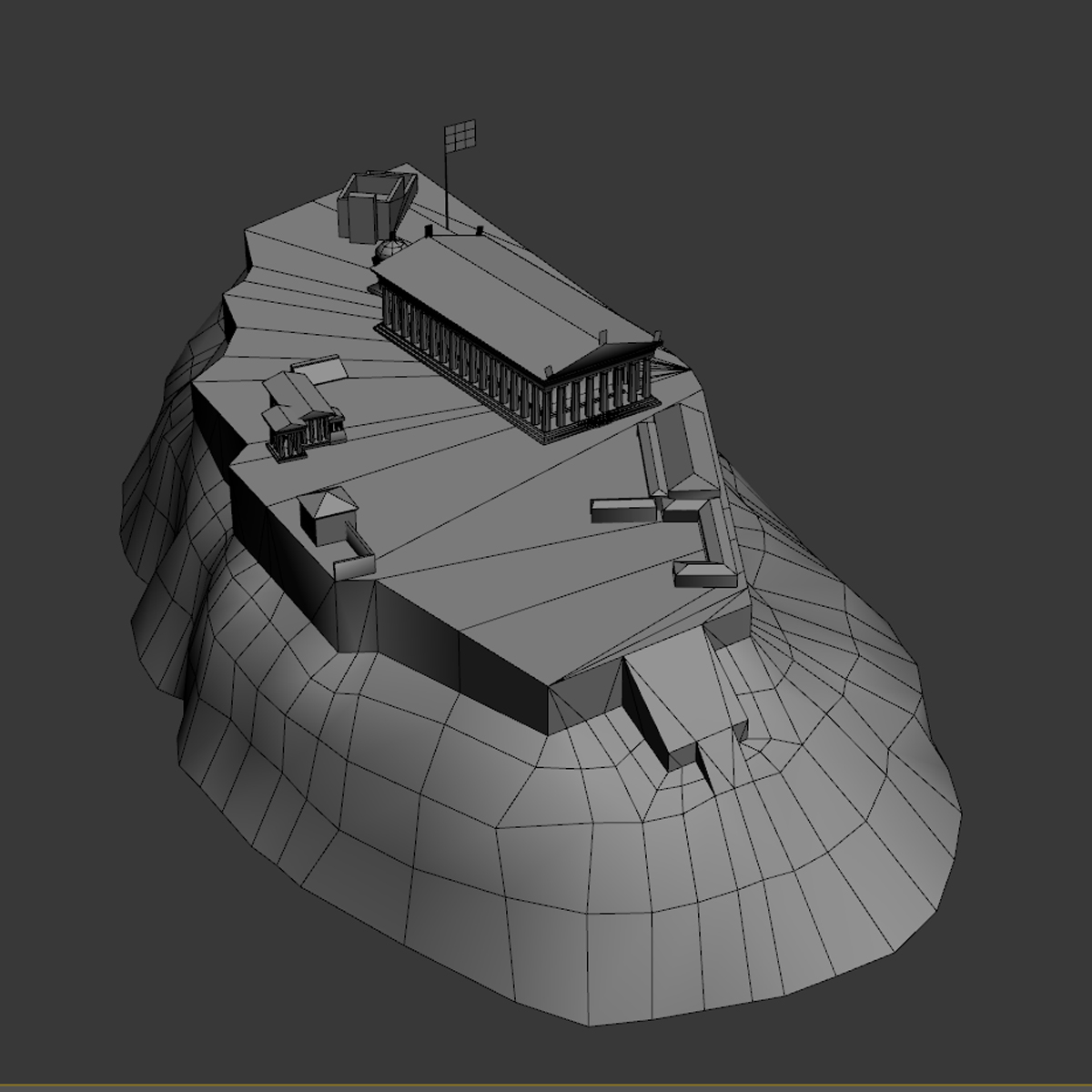
Task: Select the grid flag atop the pole
Action: pyautogui.click(x=460, y=136)
